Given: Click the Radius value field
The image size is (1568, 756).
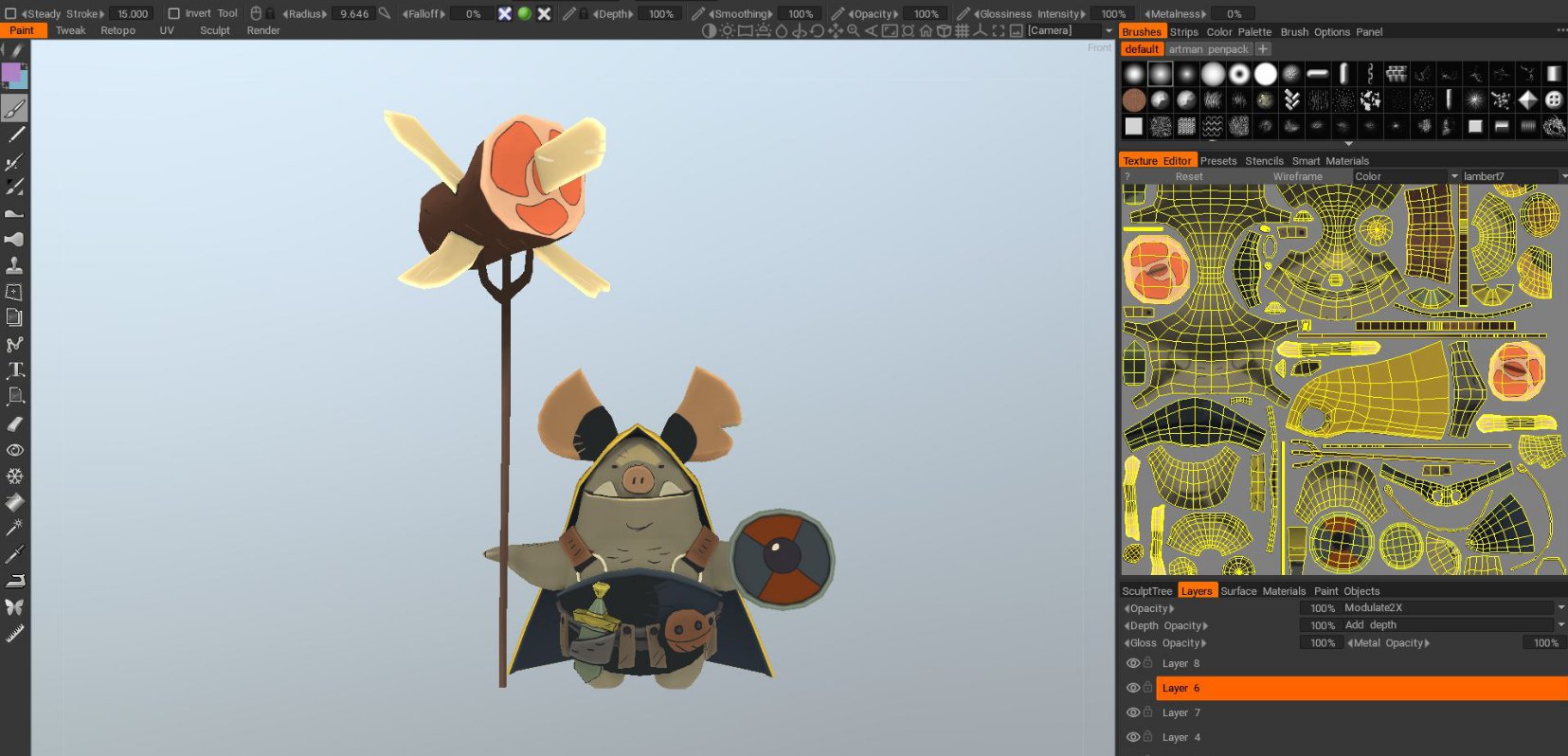Looking at the screenshot, I should click(x=354, y=13).
